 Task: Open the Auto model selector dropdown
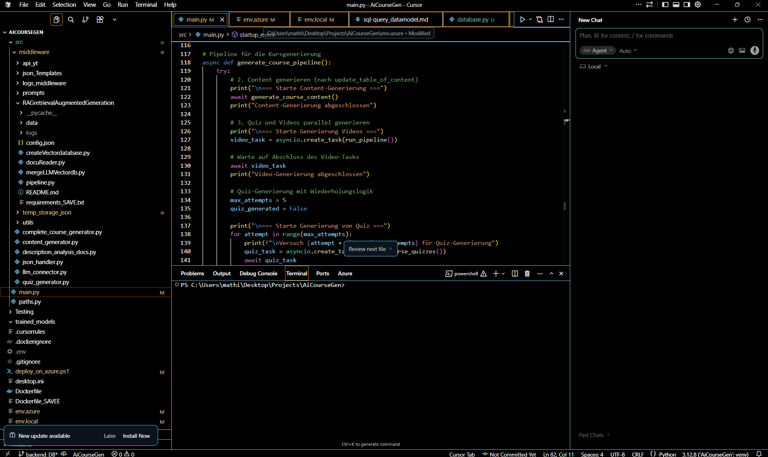(627, 50)
